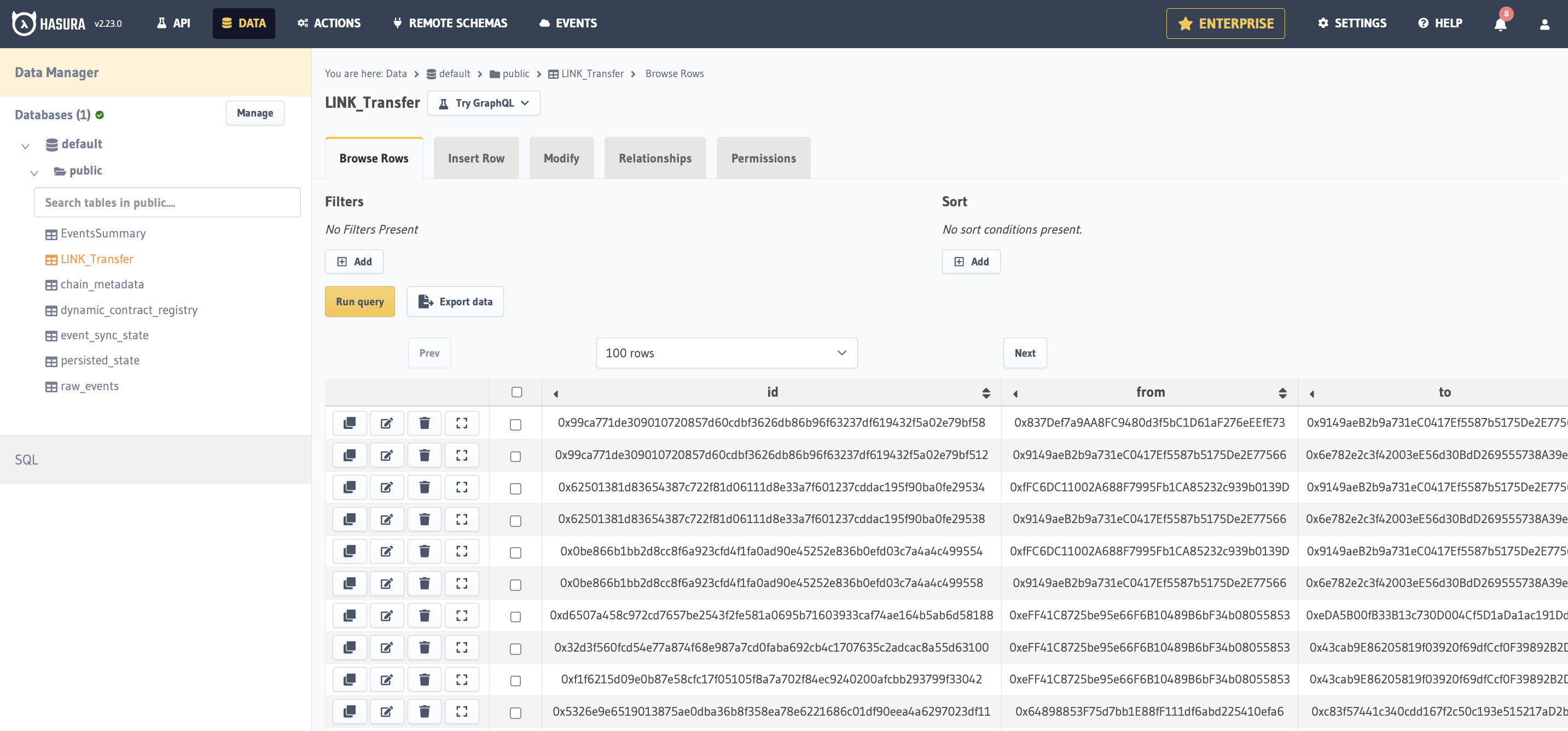This screenshot has height=731, width=1568.
Task: Switch to the Insert Row tab
Action: coord(476,158)
